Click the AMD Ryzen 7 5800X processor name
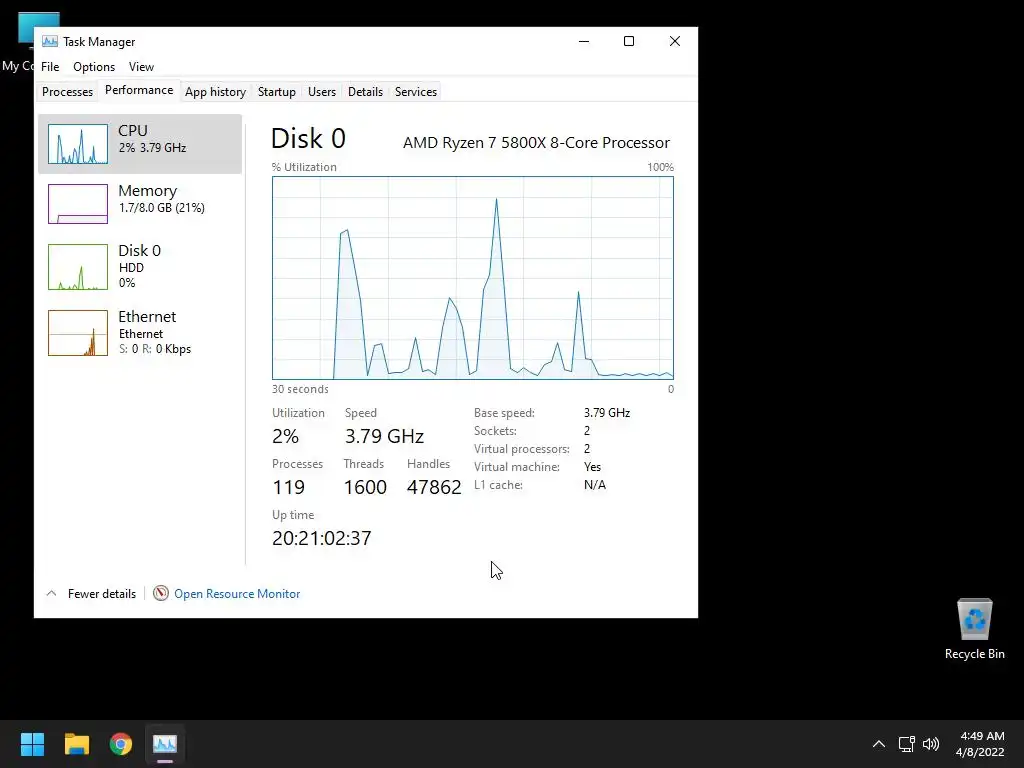Screen dimensions: 1024x768 pyautogui.click(x=536, y=142)
